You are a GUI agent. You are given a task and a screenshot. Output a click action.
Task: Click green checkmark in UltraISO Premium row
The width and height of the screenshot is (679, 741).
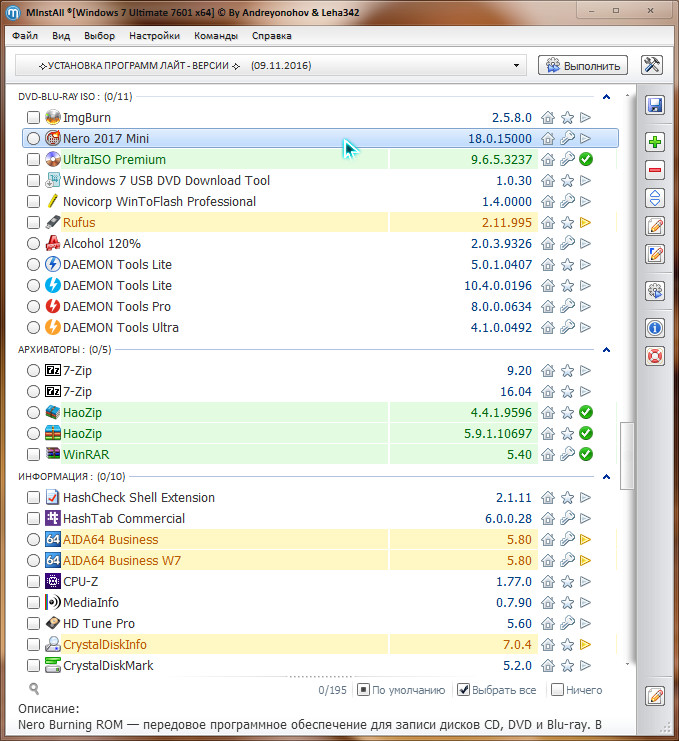586,159
